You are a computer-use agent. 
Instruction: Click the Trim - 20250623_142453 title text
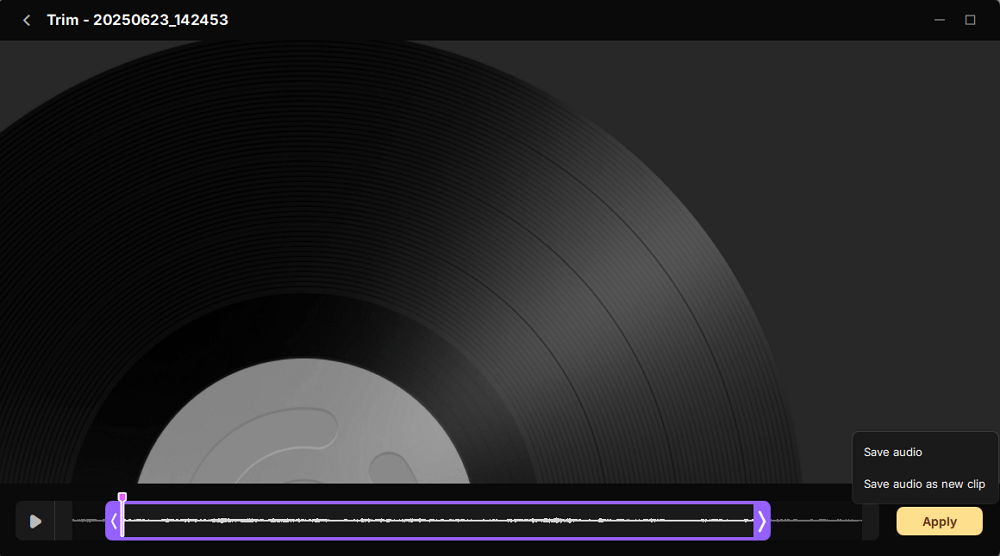137,20
